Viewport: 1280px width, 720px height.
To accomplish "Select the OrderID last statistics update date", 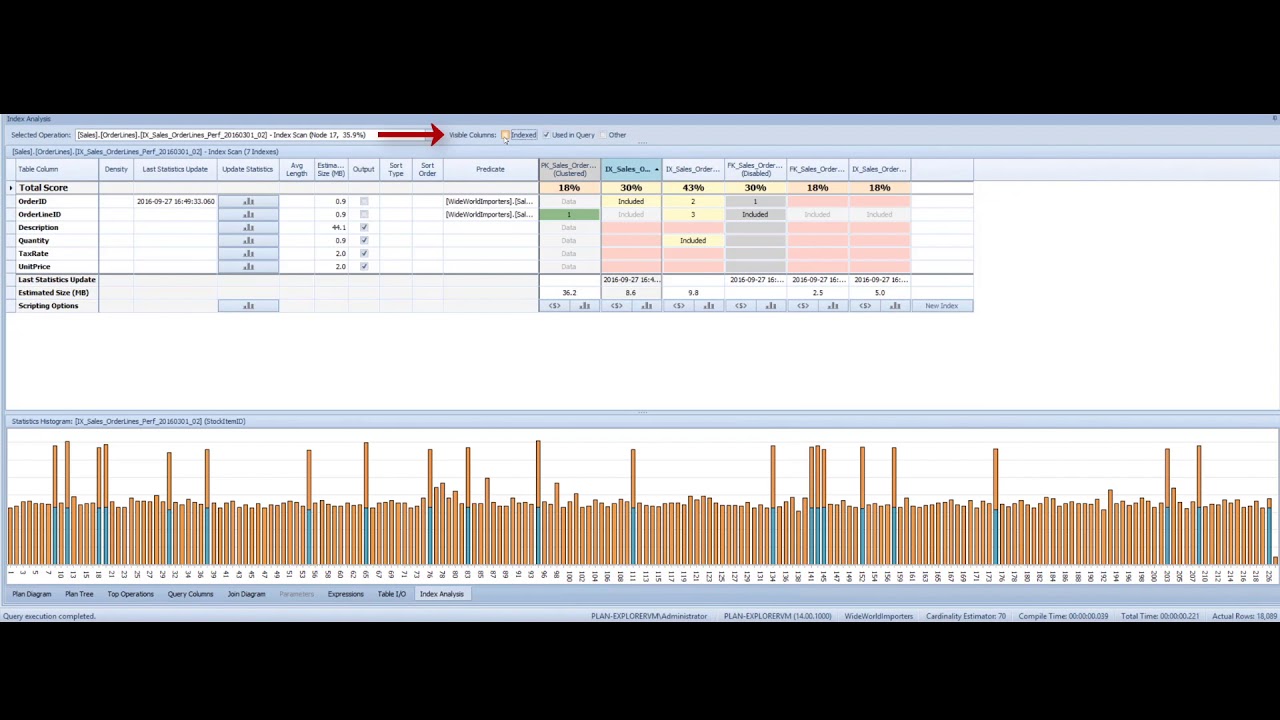I will pyautogui.click(x=175, y=202).
